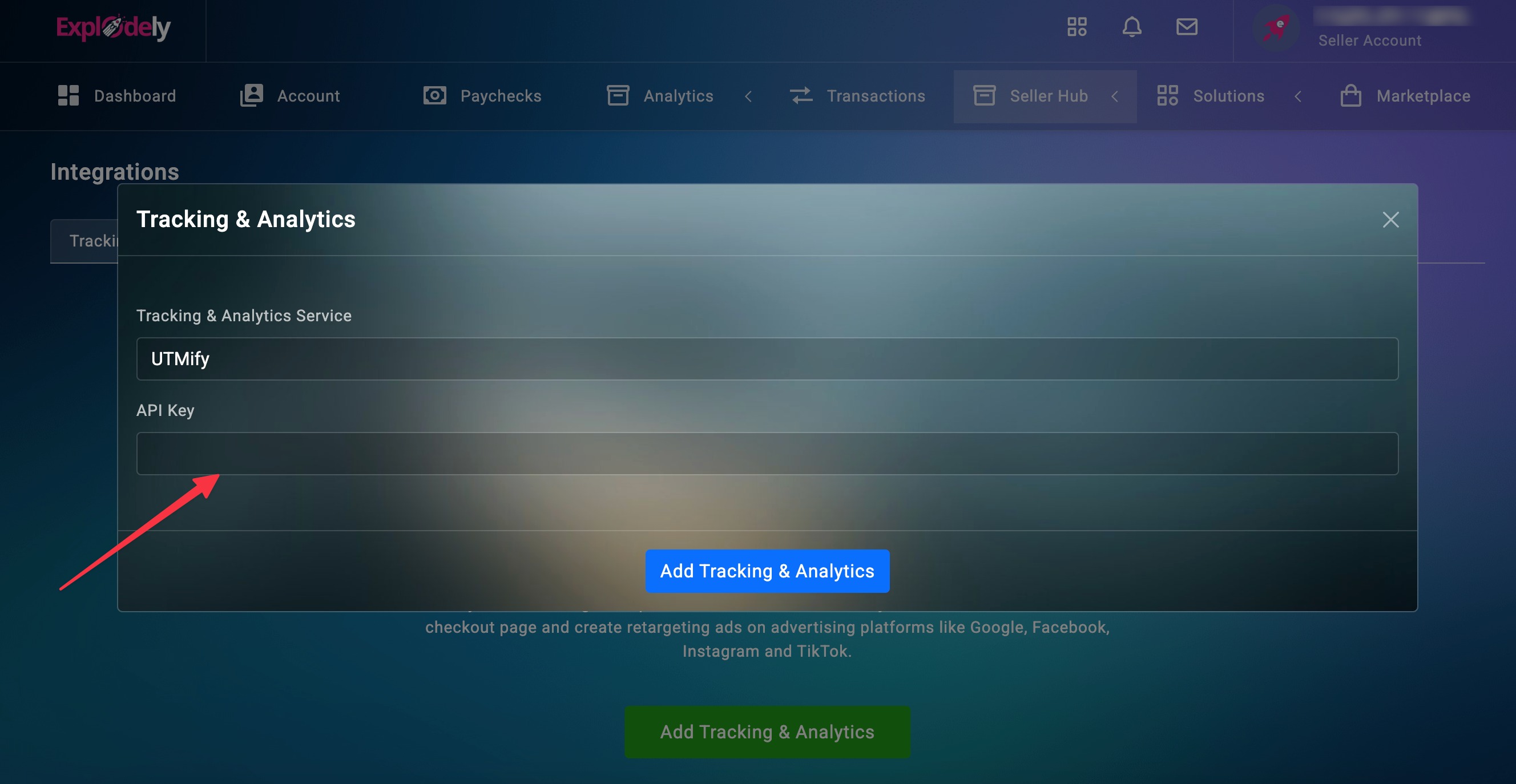The height and width of the screenshot is (784, 1516).
Task: Open the Analytics menu item
Action: click(x=679, y=96)
